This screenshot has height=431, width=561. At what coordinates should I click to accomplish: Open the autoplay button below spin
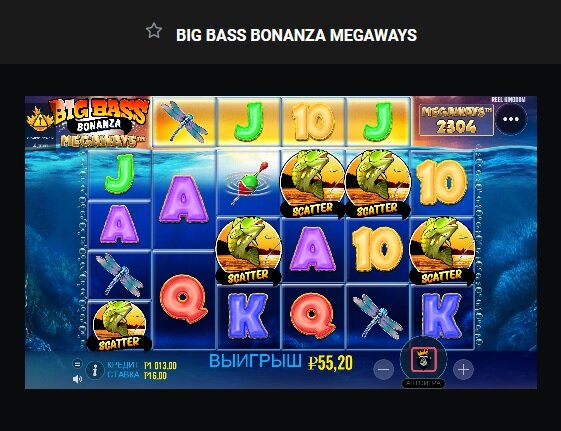(x=423, y=383)
